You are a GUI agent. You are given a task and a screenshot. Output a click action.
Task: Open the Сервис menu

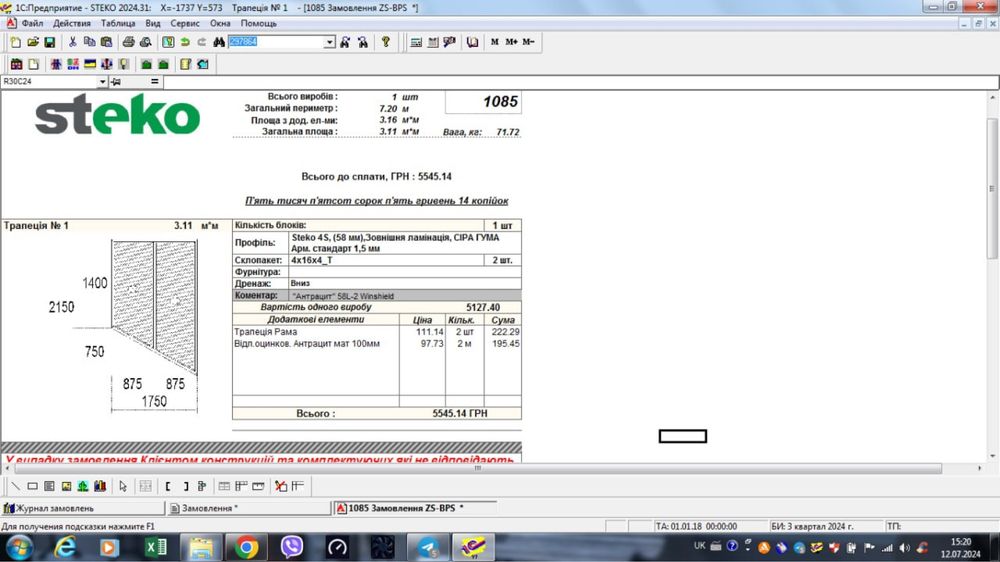[x=185, y=24]
